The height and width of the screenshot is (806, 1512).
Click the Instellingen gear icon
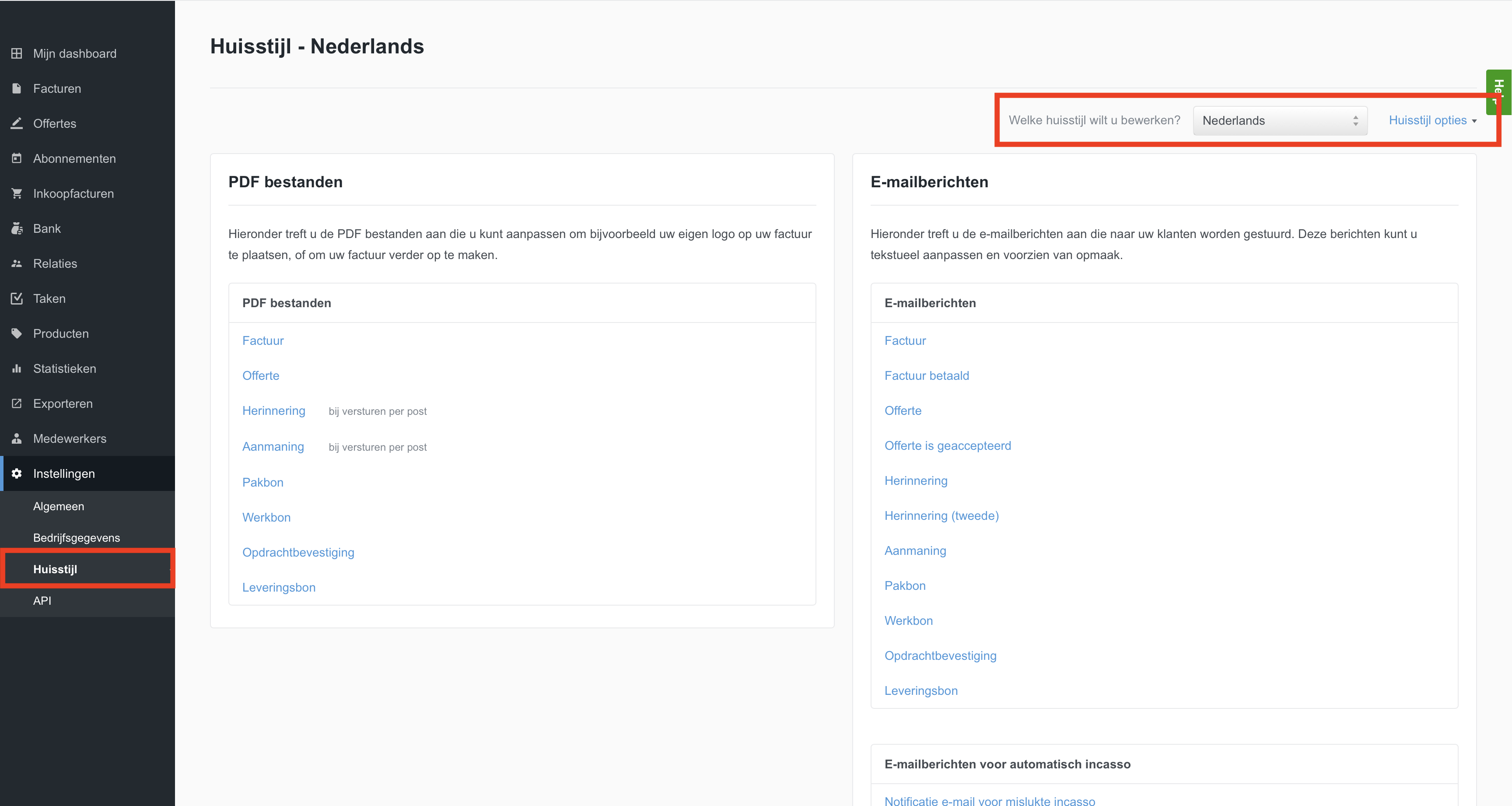(17, 473)
